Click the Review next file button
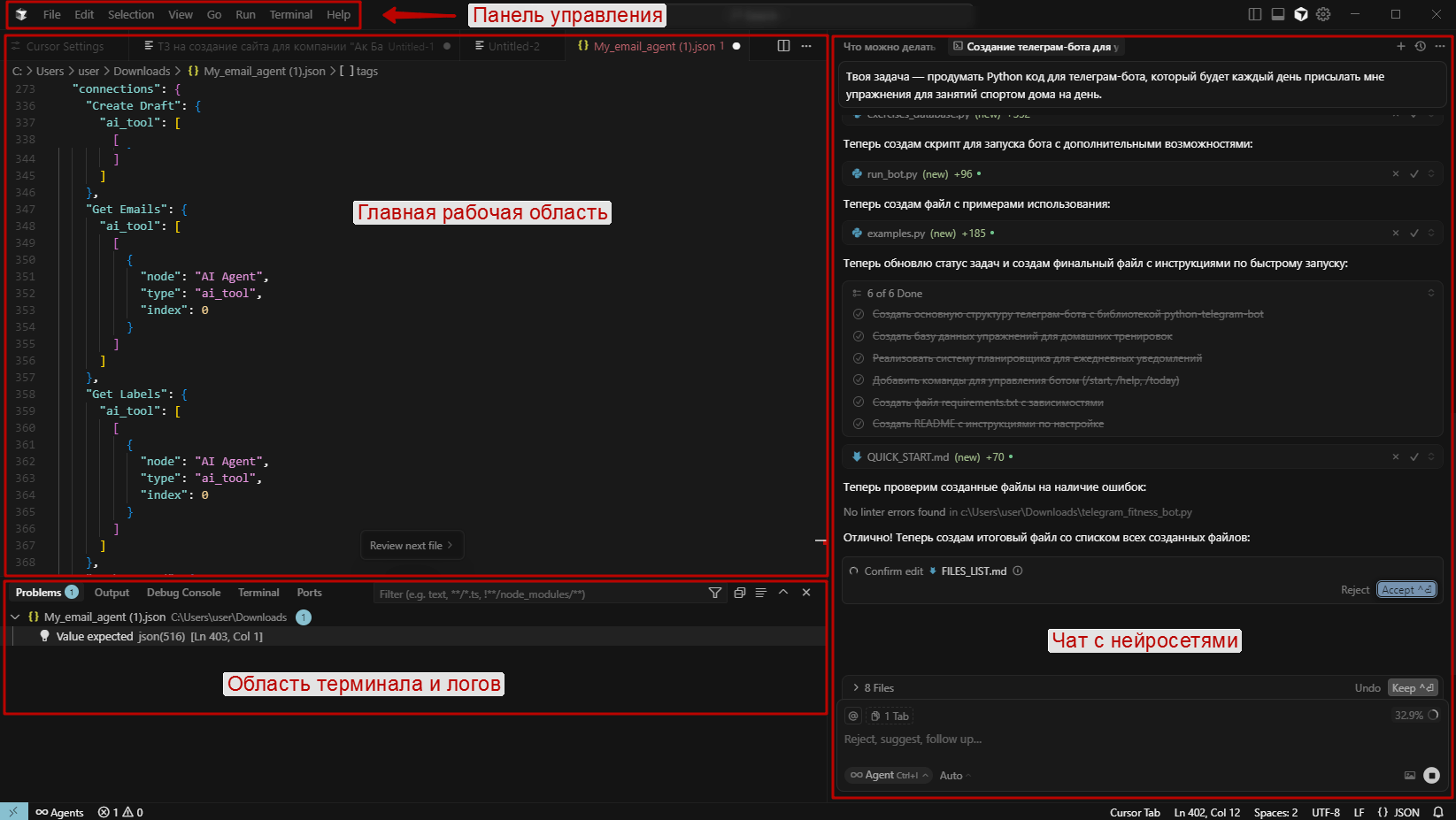This screenshot has height=820, width=1456. [x=412, y=546]
